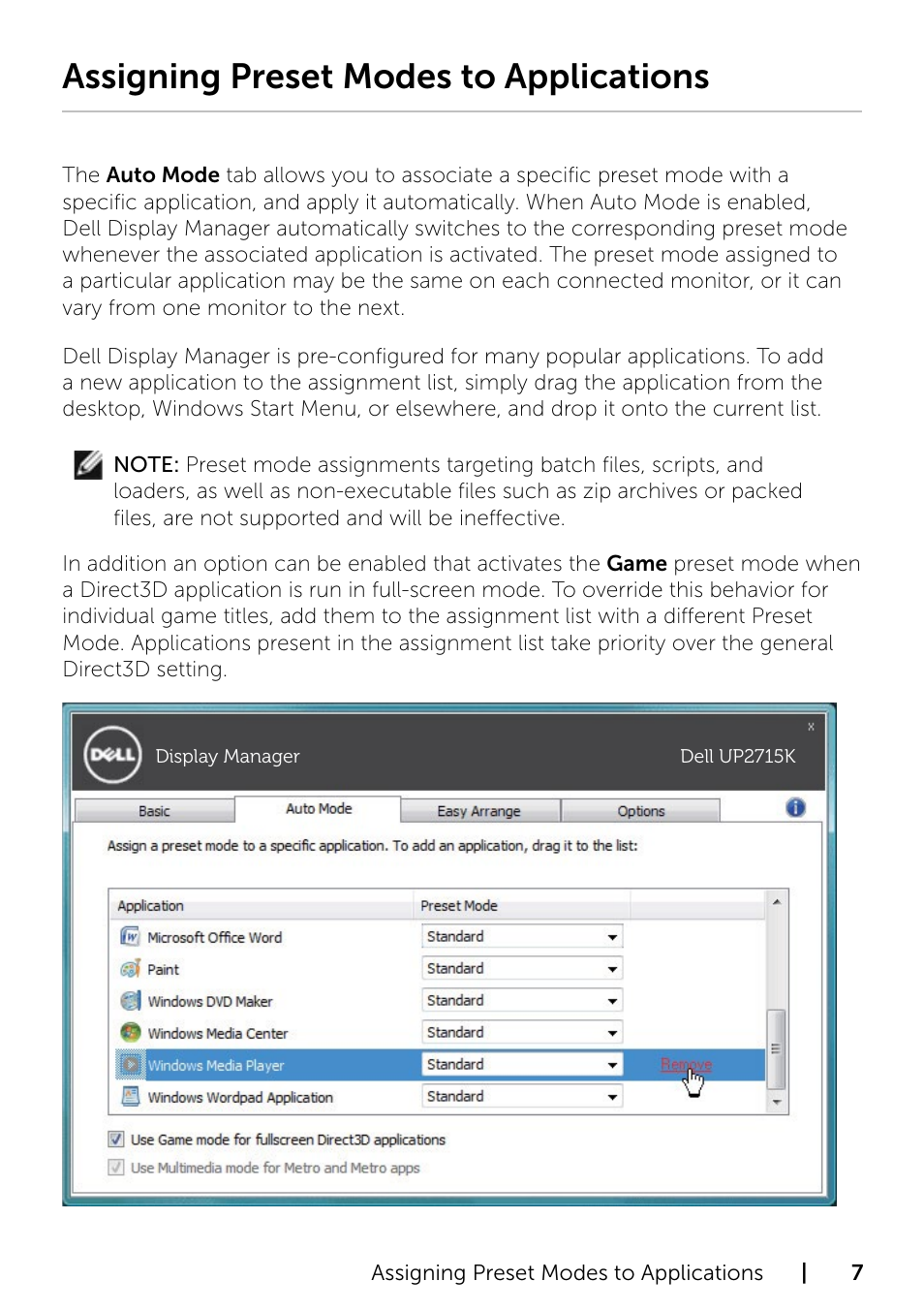
Task: Click the Dell UP2715K monitor label
Action: tap(738, 756)
